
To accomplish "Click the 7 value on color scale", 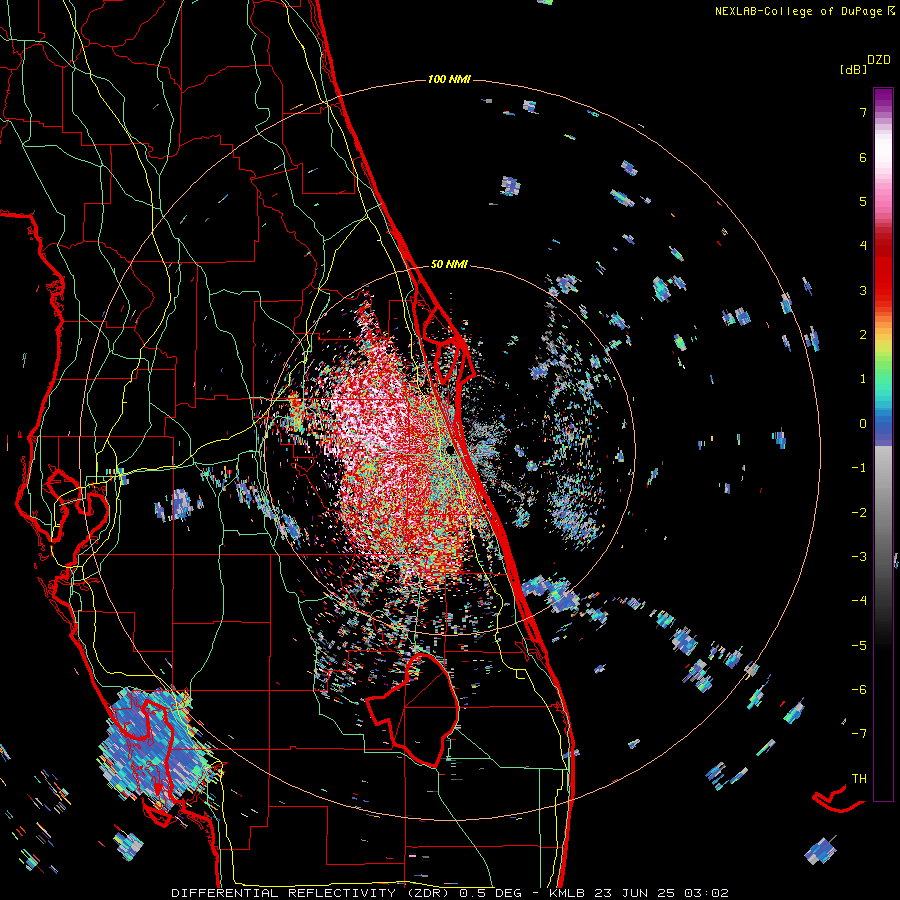I will pyautogui.click(x=863, y=112).
